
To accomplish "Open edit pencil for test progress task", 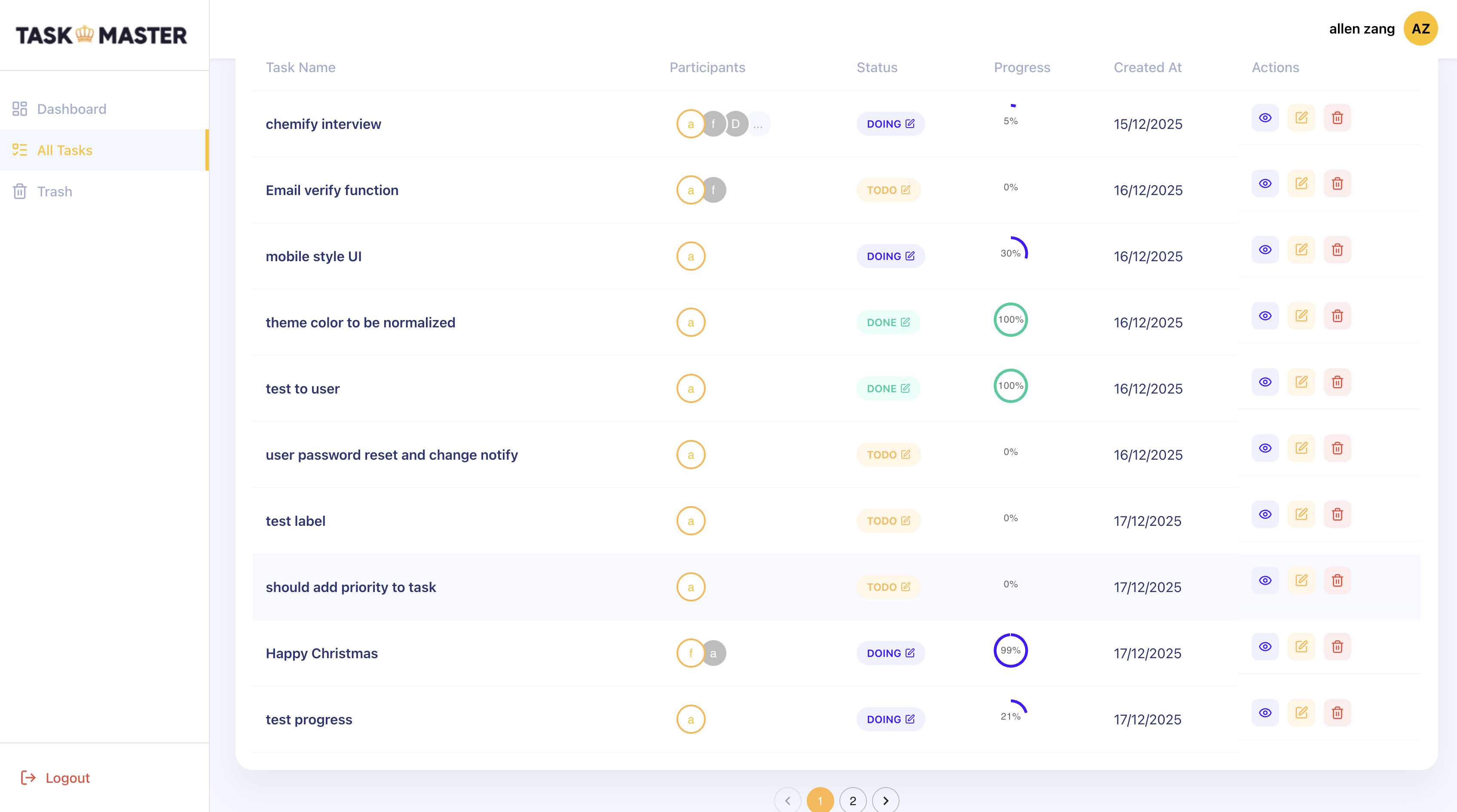I will [1301, 713].
